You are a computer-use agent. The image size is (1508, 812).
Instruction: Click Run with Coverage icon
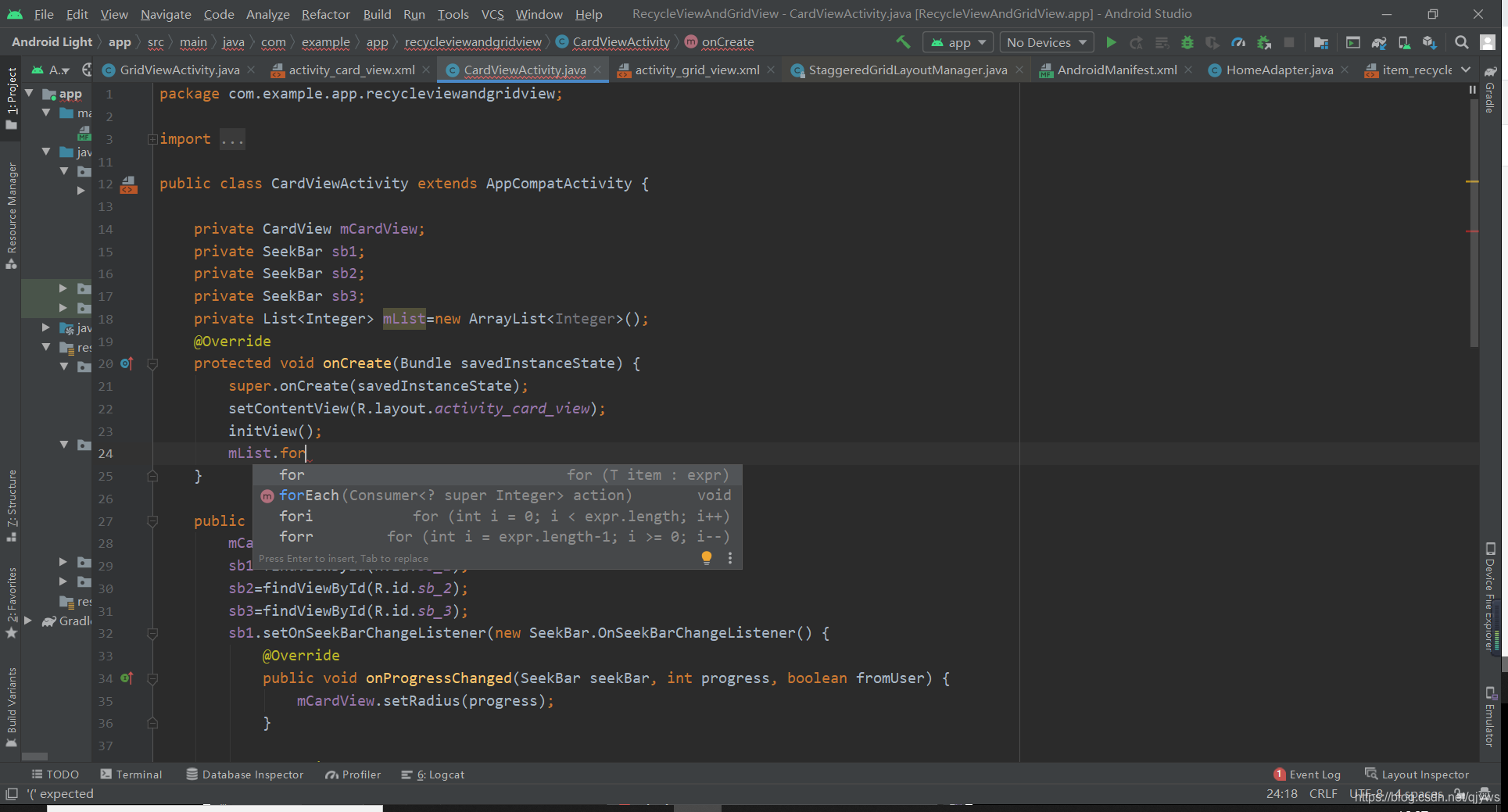coord(1212,42)
